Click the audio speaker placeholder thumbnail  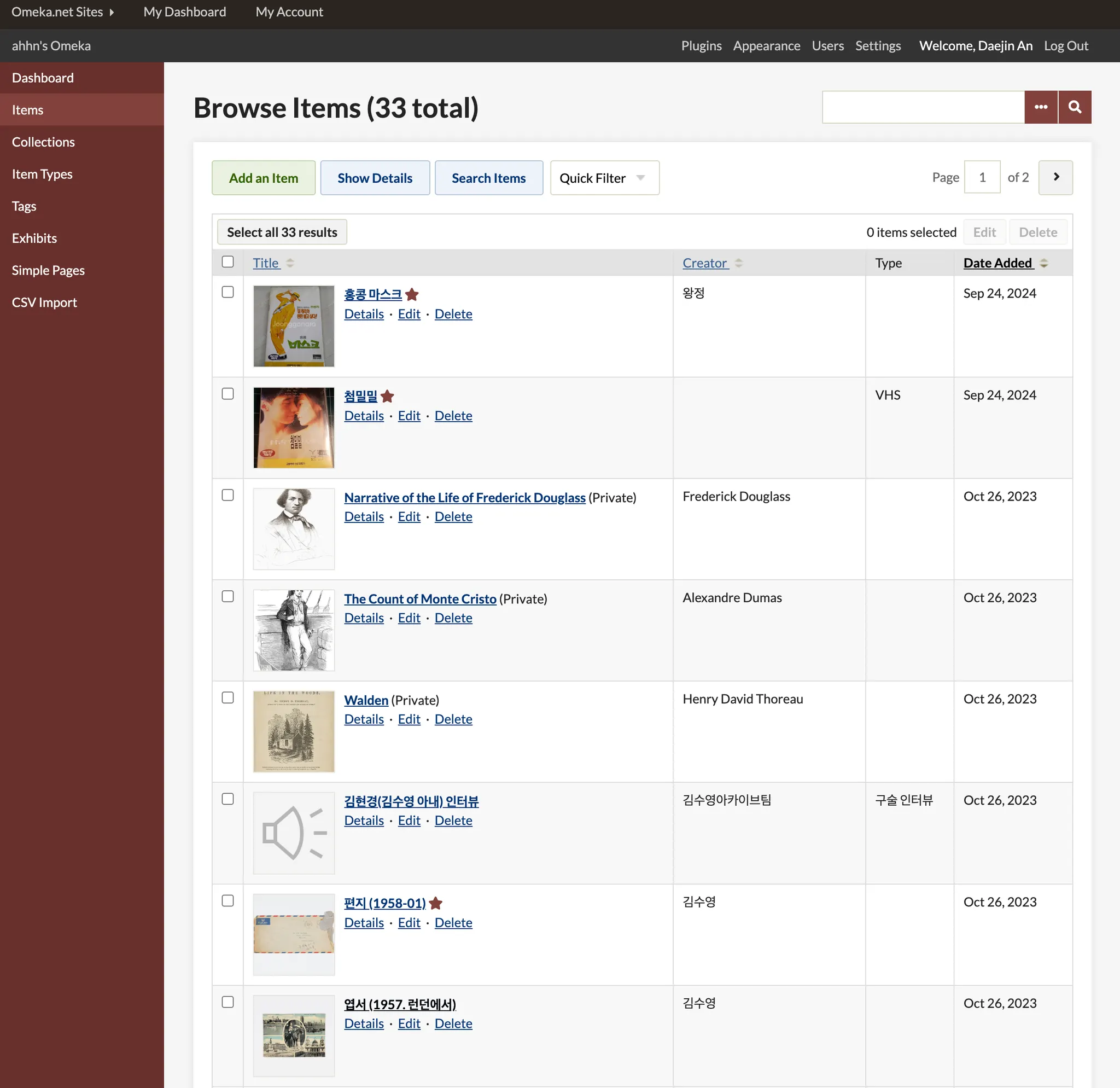294,833
